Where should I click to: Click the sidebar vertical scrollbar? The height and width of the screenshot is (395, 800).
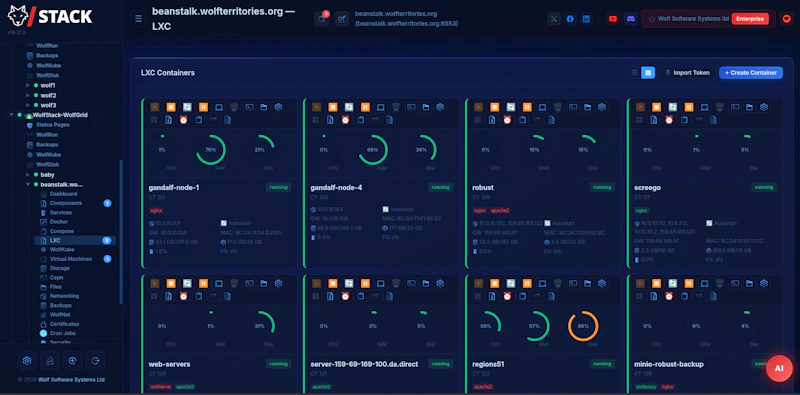pos(121,232)
